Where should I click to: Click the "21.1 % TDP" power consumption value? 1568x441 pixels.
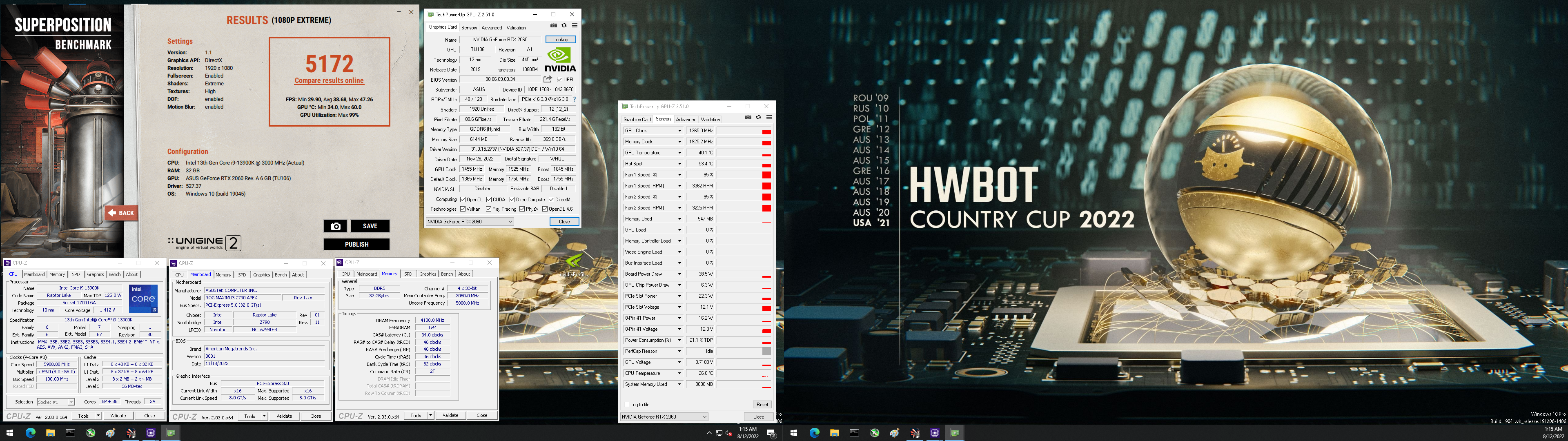click(x=700, y=341)
